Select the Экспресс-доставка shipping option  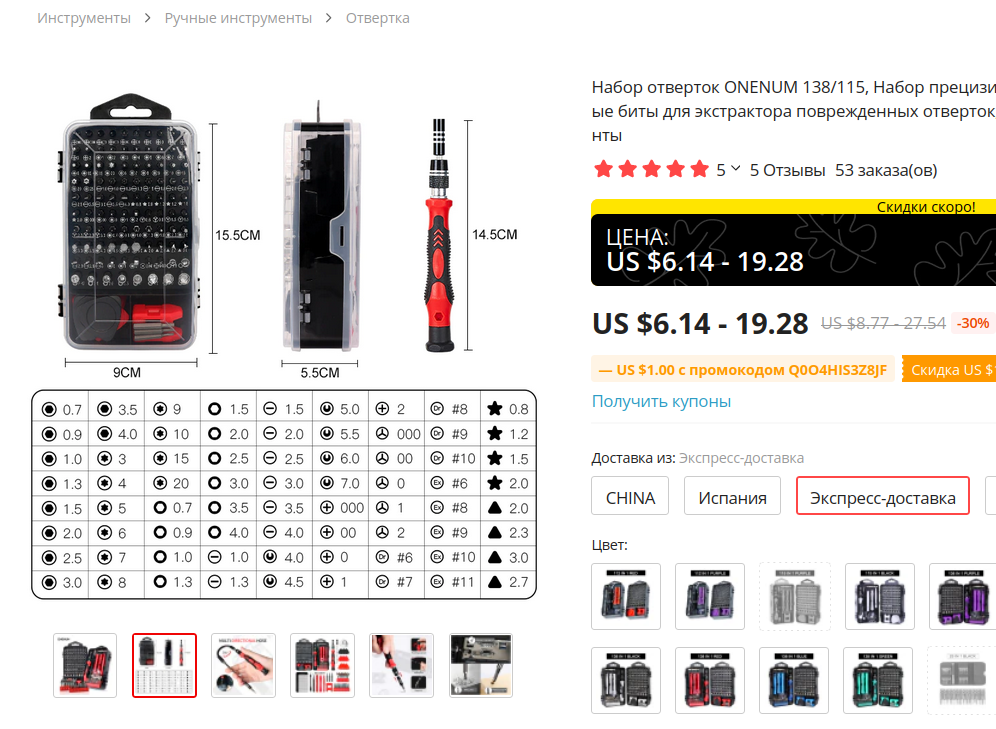click(882, 497)
